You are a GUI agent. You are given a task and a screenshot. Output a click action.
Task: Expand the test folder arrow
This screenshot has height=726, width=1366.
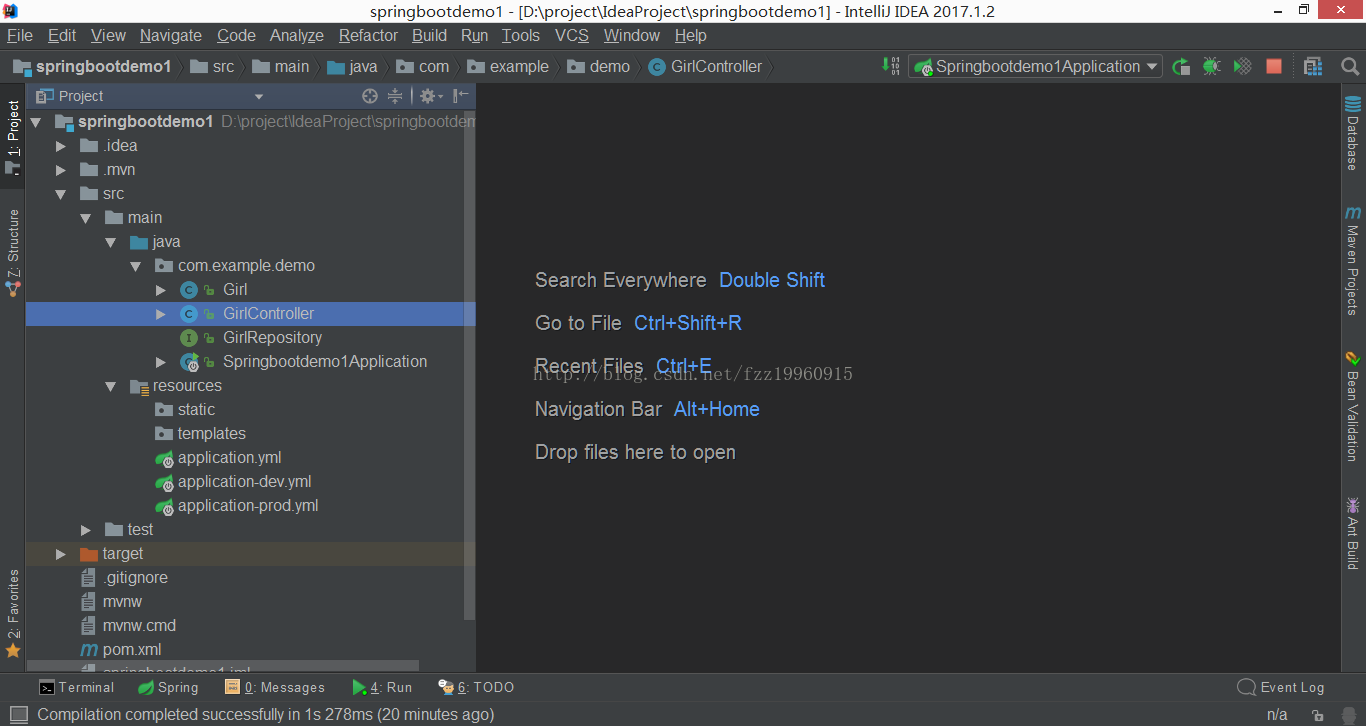(x=86, y=530)
